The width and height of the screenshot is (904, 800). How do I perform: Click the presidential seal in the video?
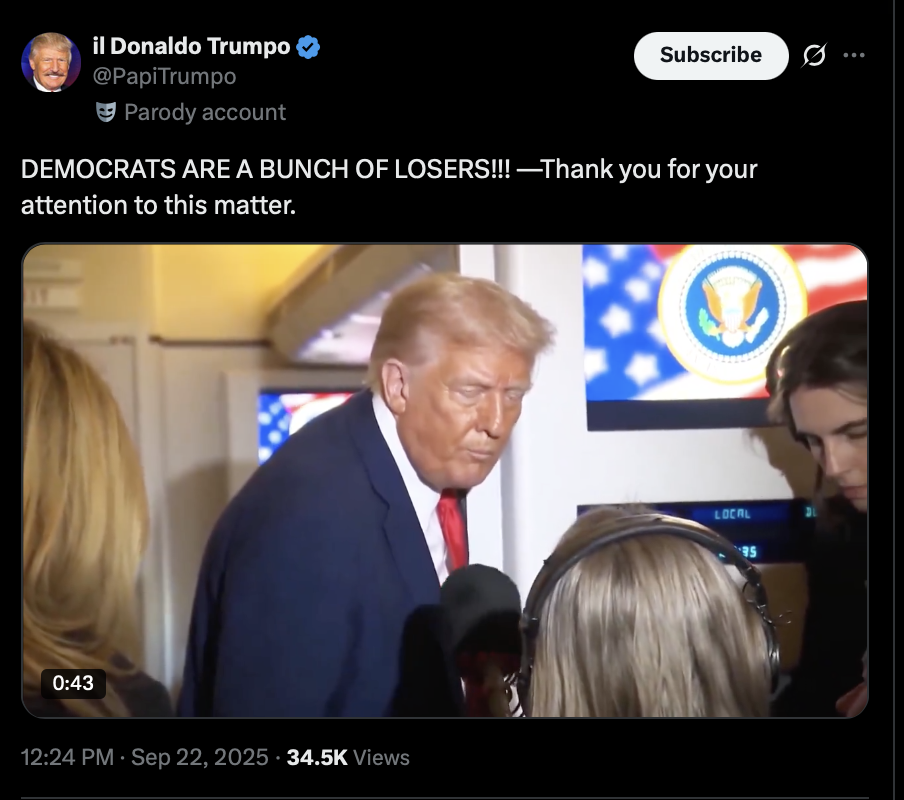click(732, 314)
